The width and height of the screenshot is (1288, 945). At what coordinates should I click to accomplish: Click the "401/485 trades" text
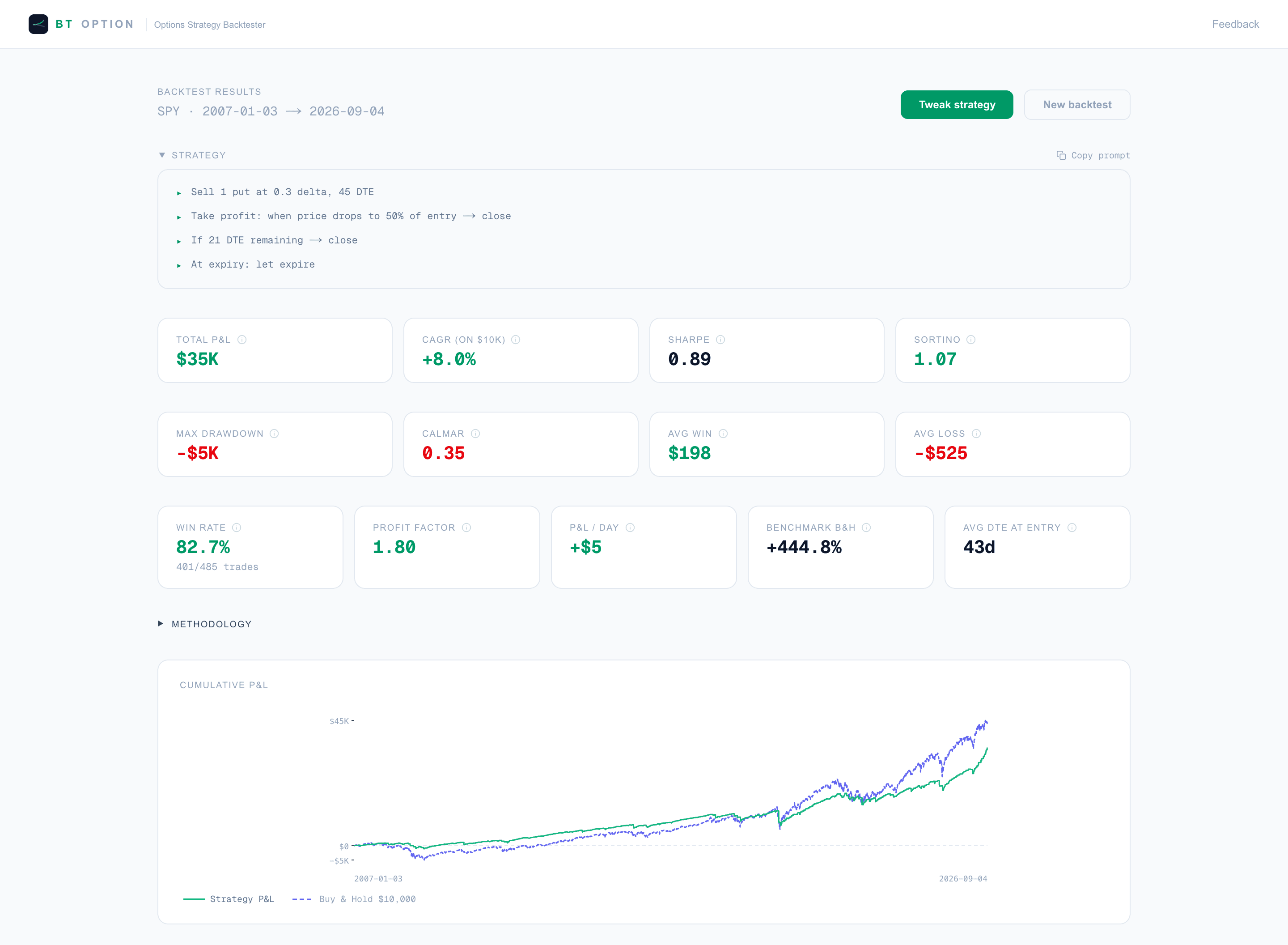[217, 567]
